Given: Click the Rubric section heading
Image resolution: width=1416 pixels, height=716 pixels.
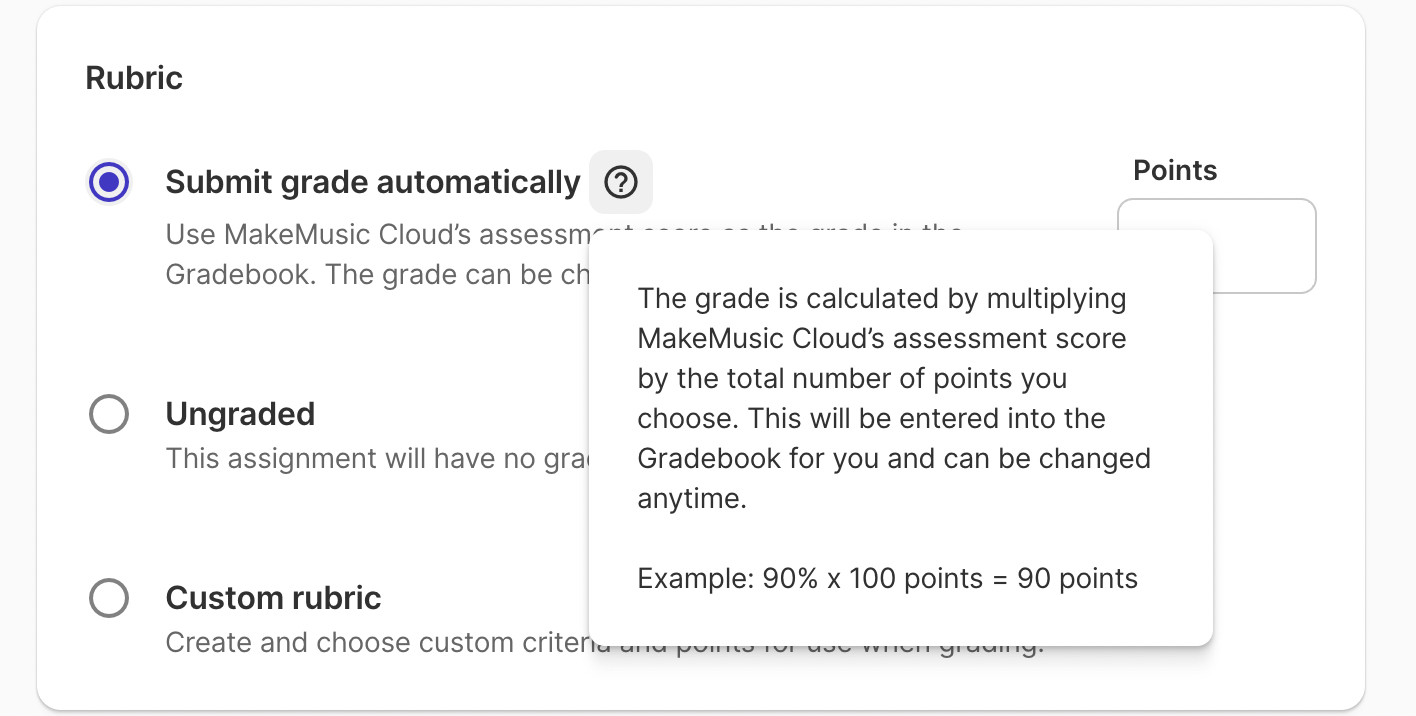Looking at the screenshot, I should [134, 78].
